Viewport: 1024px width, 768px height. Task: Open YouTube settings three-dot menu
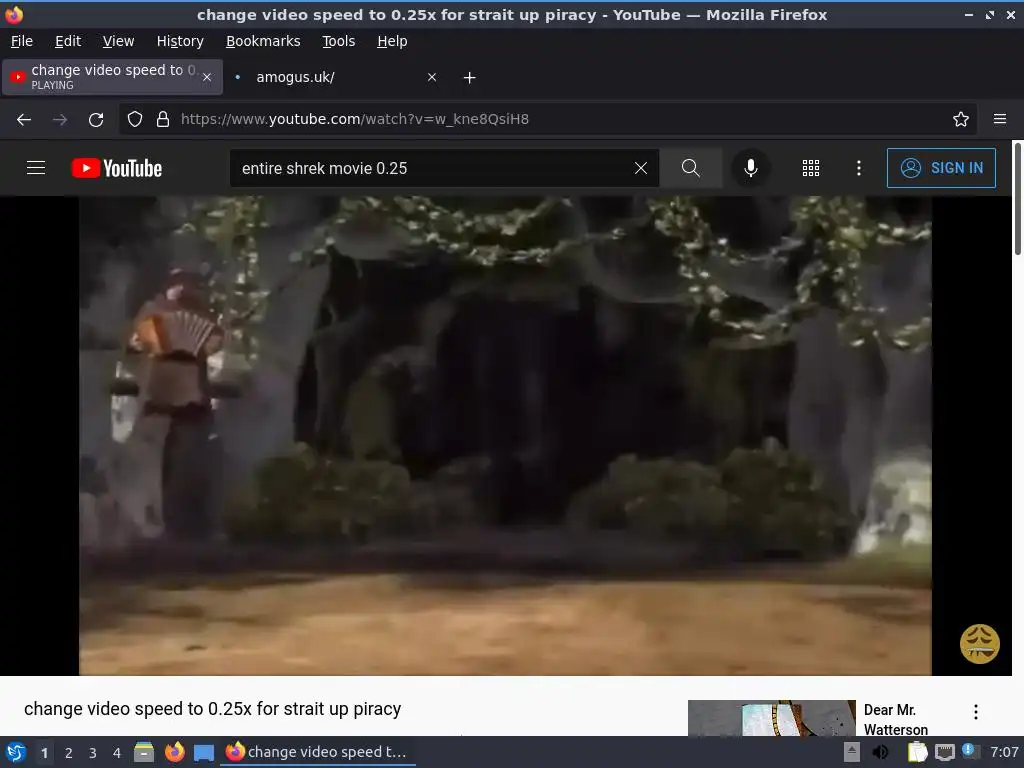(x=858, y=168)
